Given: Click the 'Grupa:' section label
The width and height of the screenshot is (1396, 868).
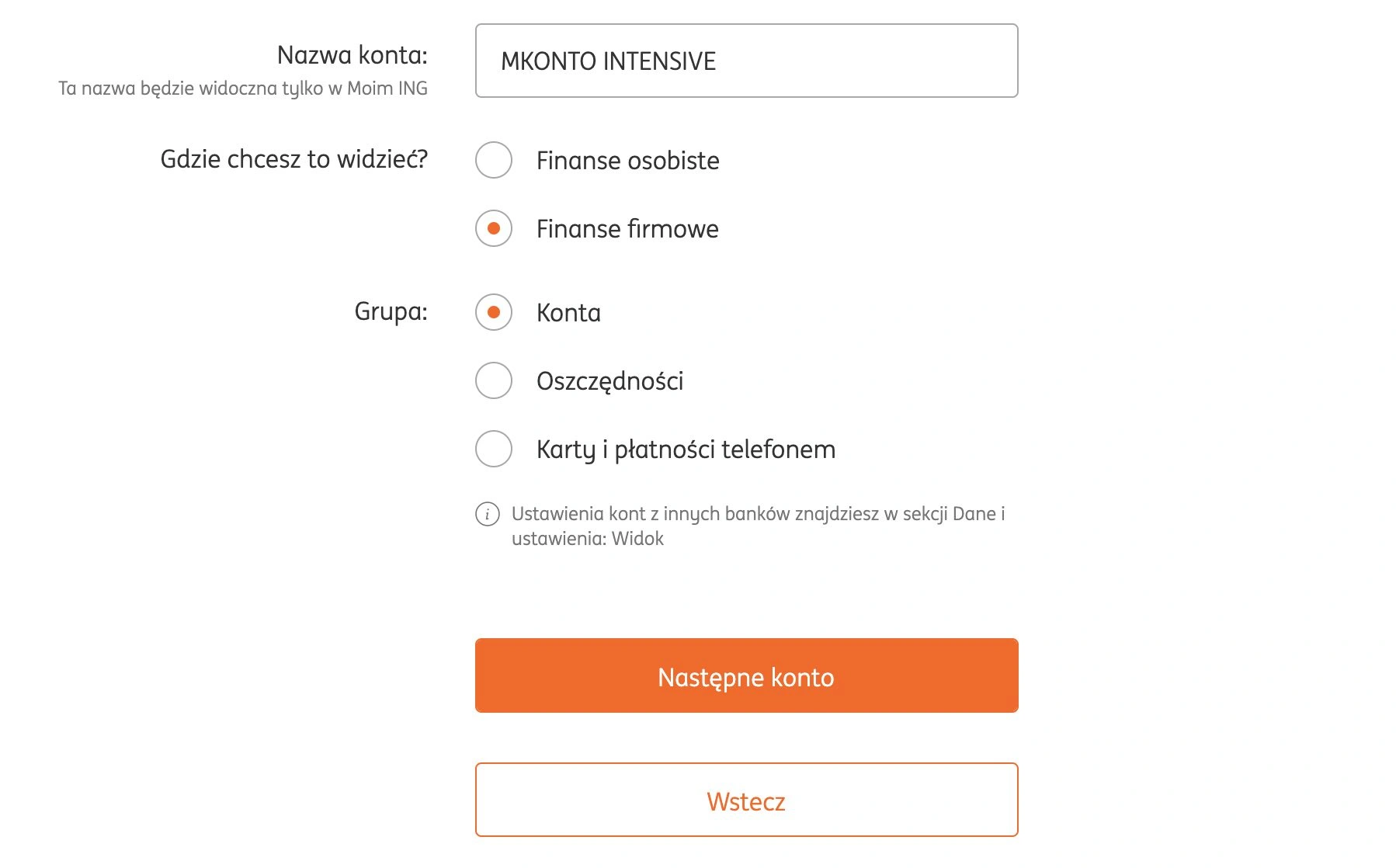Looking at the screenshot, I should [x=391, y=311].
